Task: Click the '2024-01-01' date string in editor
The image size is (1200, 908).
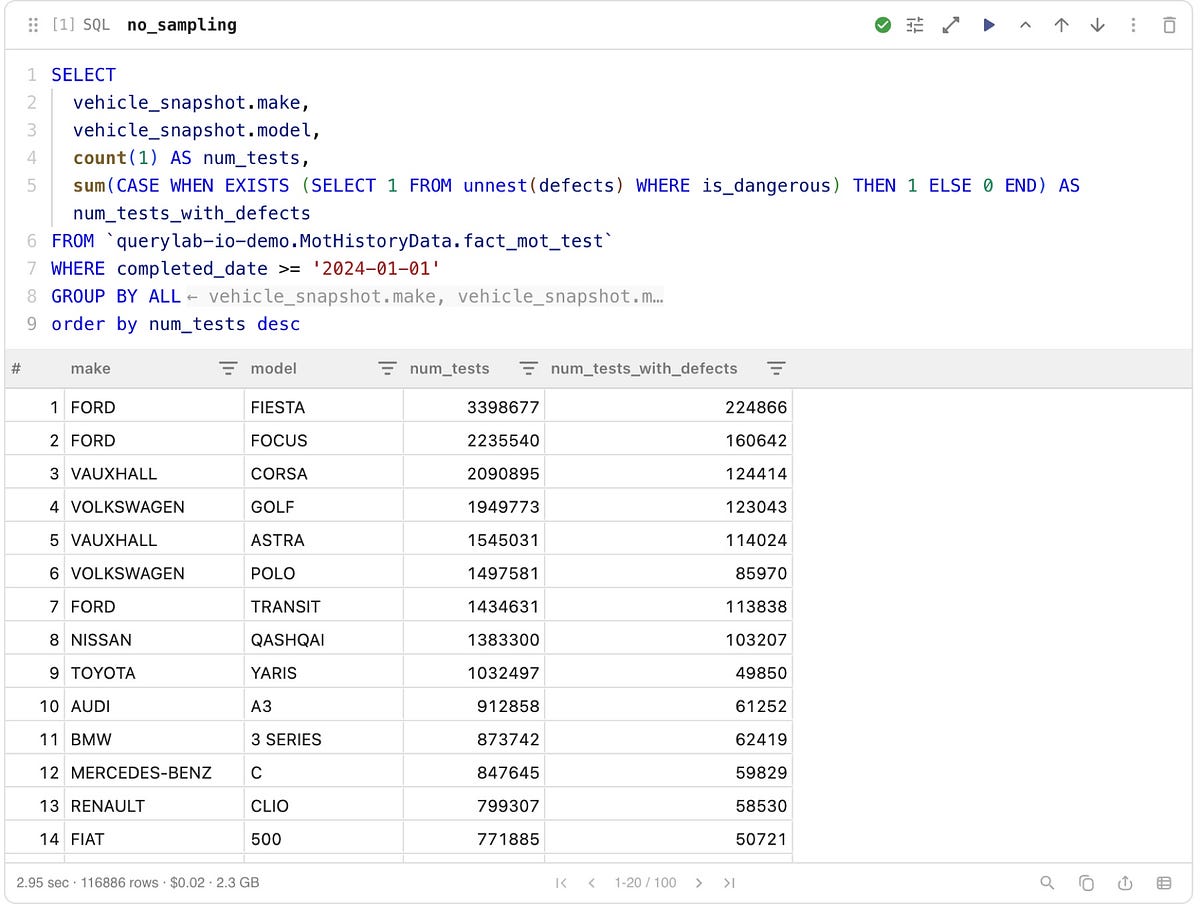Action: tap(374, 268)
